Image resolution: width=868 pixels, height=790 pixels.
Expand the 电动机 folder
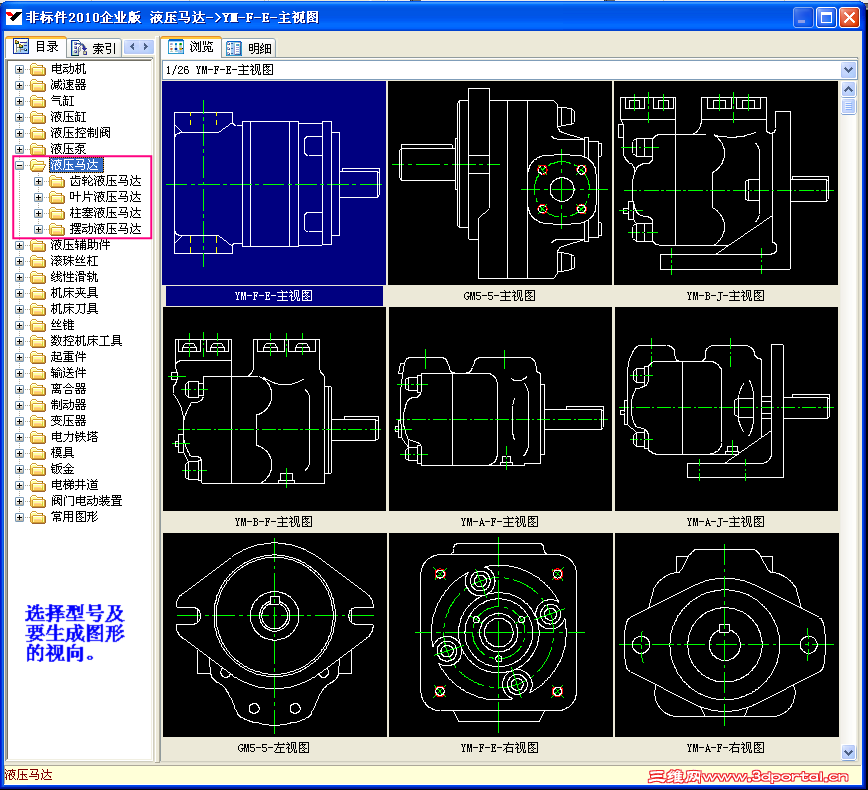click(19, 69)
